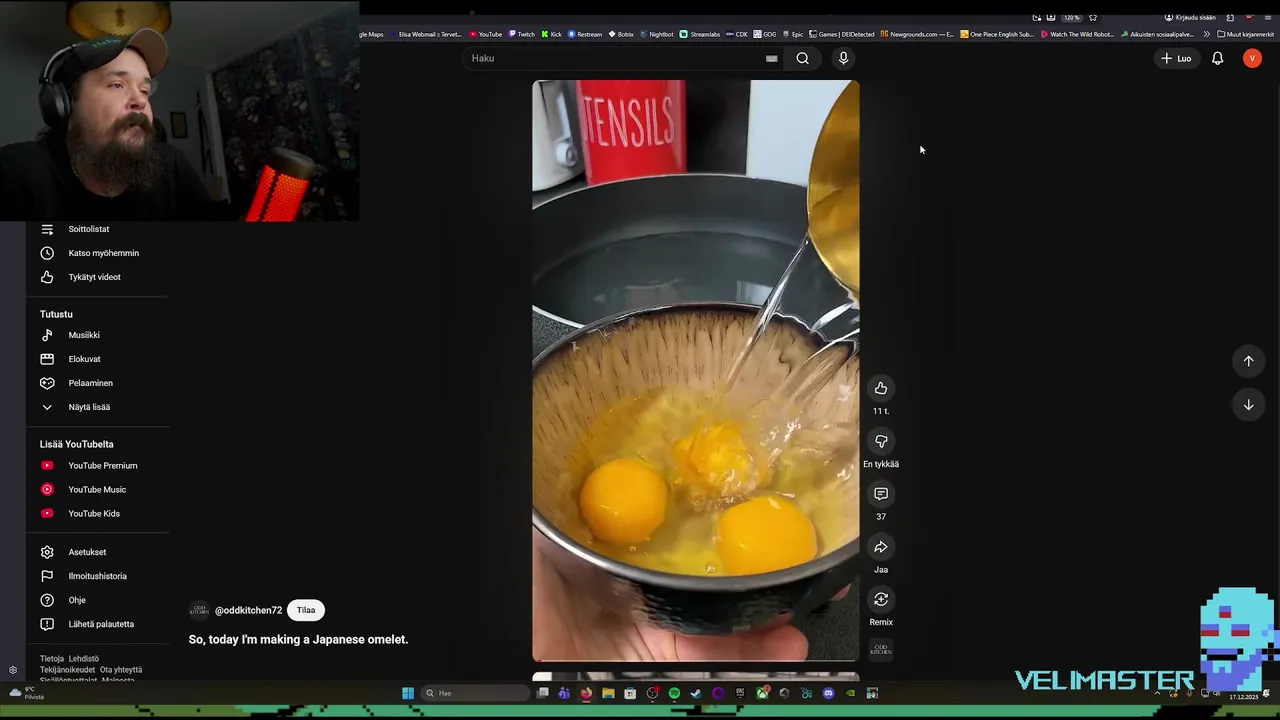Open the Nightbot bookmark
This screenshot has height=720, width=1280.
(x=656, y=34)
